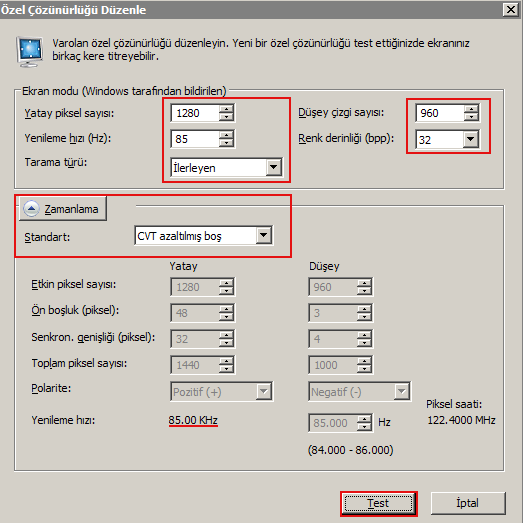Screen dimensions: 523x523
Task: Click horizontal Senkron. genişliği field showing 32
Action: coord(195,339)
